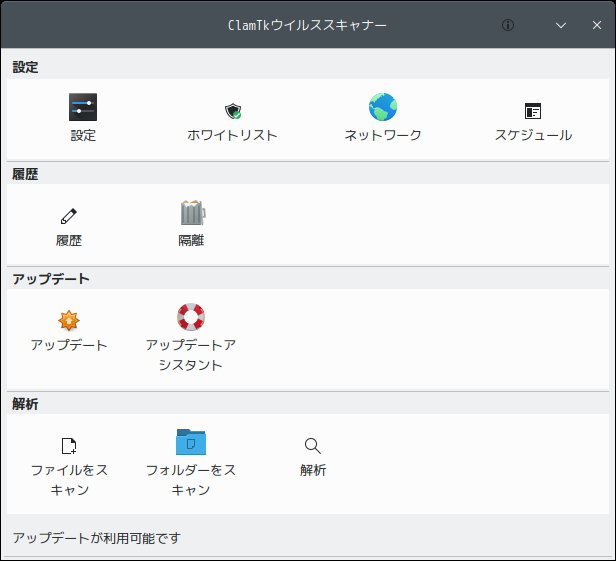The height and width of the screenshot is (561, 616).
Task: Select the 履歴 section heading
Action: [25, 174]
